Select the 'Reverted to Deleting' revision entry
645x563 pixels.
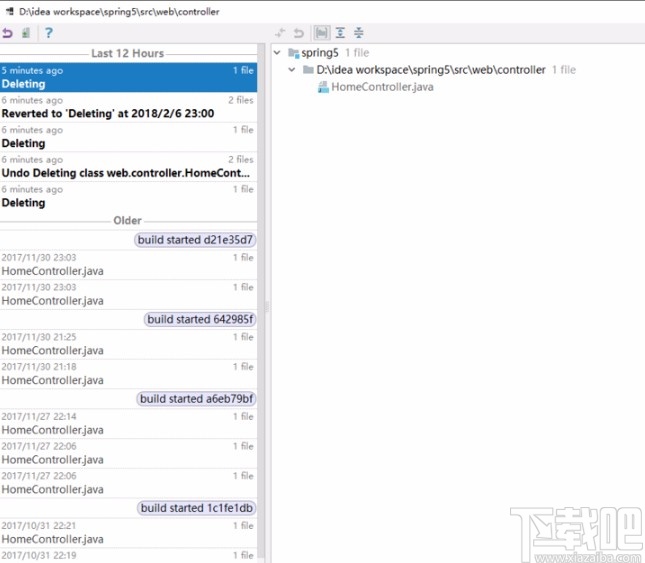click(128, 107)
